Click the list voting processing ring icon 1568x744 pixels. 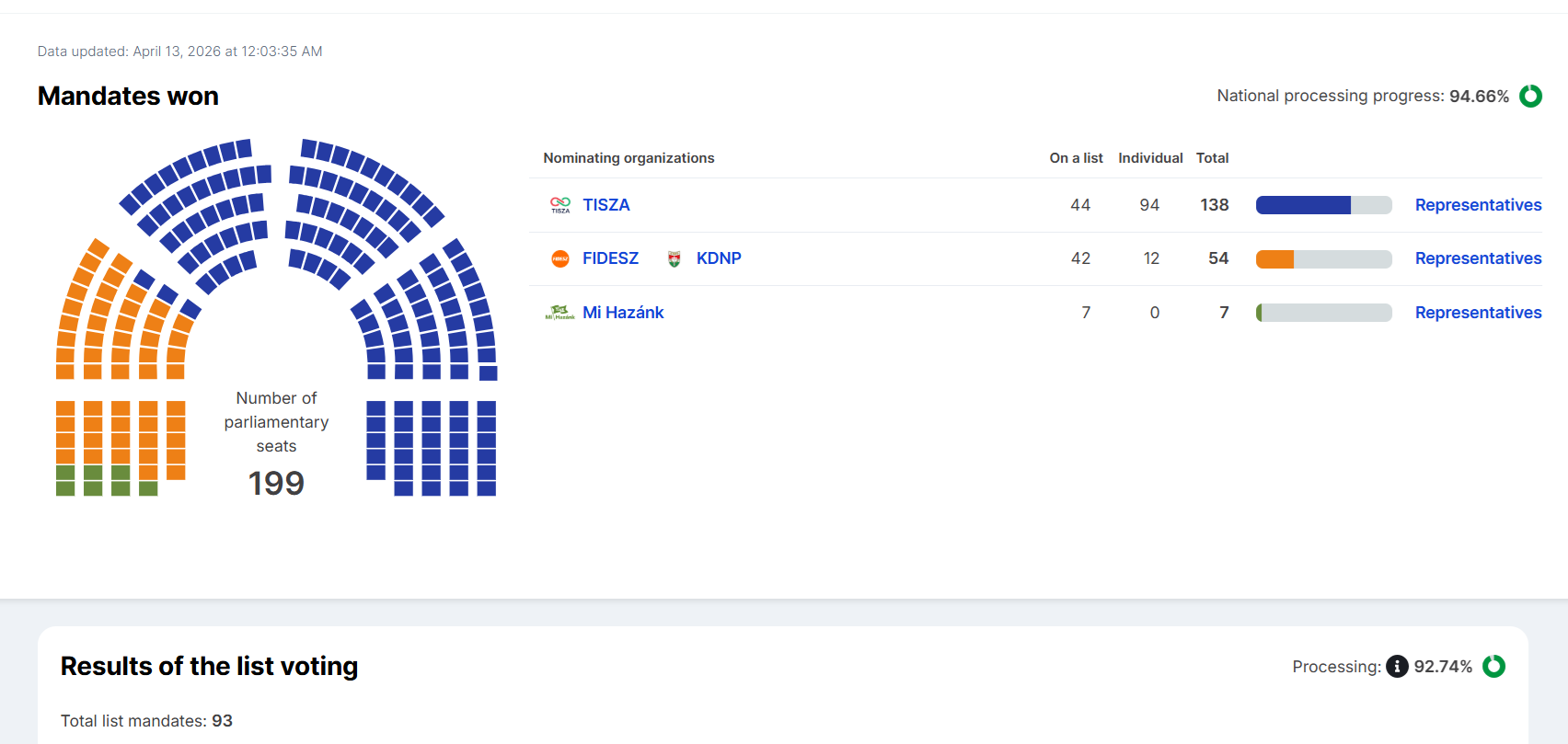tap(1493, 666)
